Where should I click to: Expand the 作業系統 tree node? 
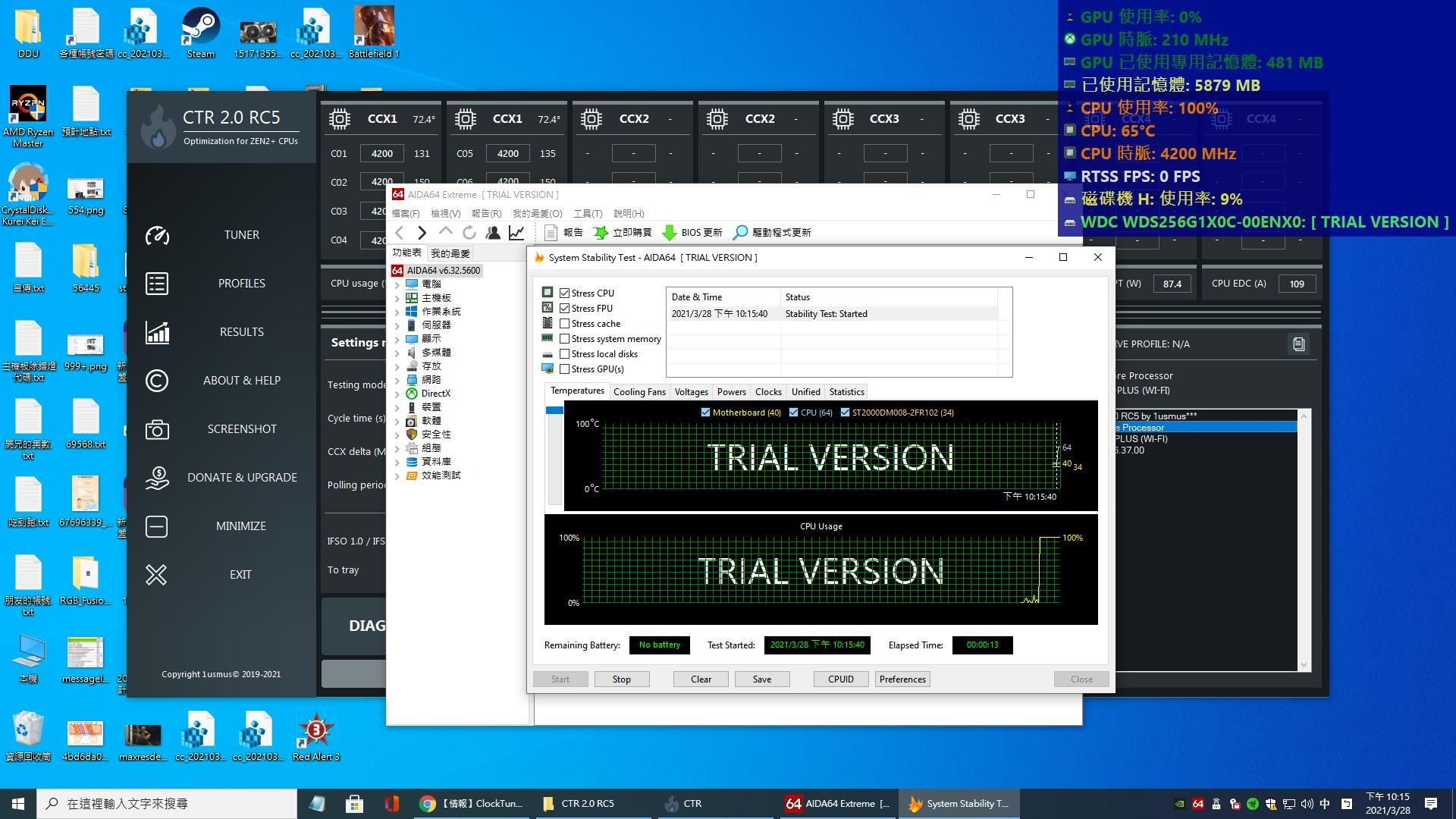click(397, 311)
